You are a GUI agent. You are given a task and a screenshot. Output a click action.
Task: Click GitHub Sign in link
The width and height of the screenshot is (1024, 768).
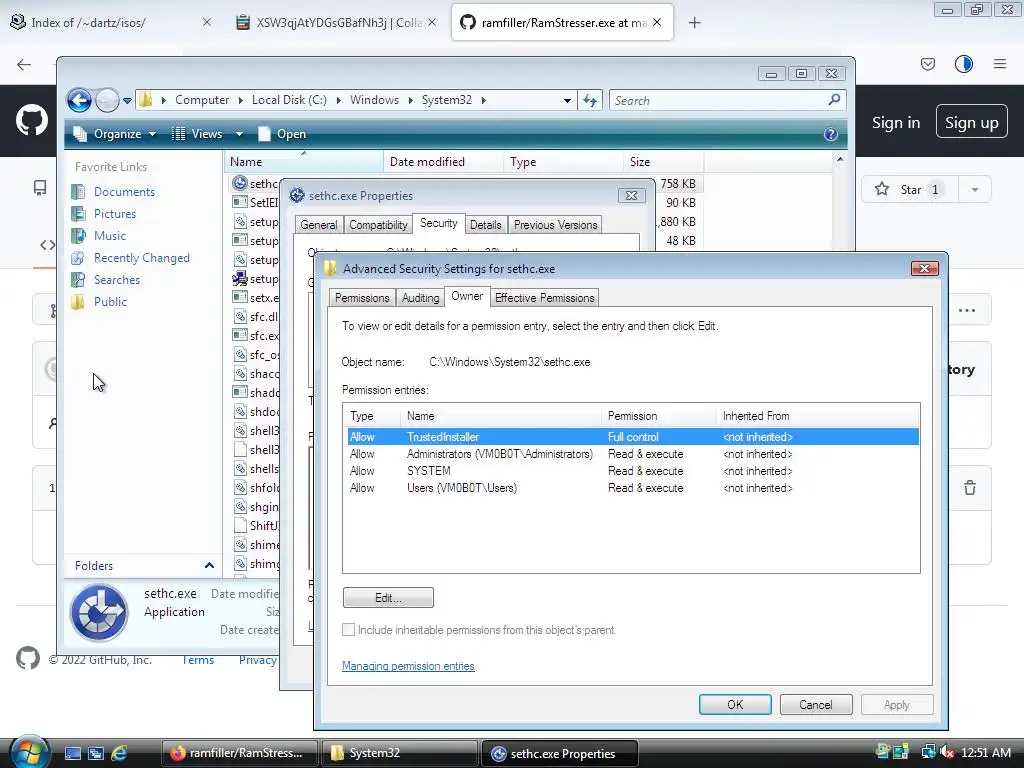pyautogui.click(x=896, y=123)
